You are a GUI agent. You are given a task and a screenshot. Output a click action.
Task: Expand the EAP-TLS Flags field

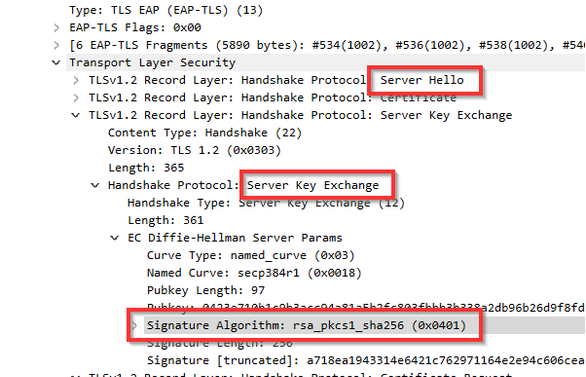coord(56,28)
